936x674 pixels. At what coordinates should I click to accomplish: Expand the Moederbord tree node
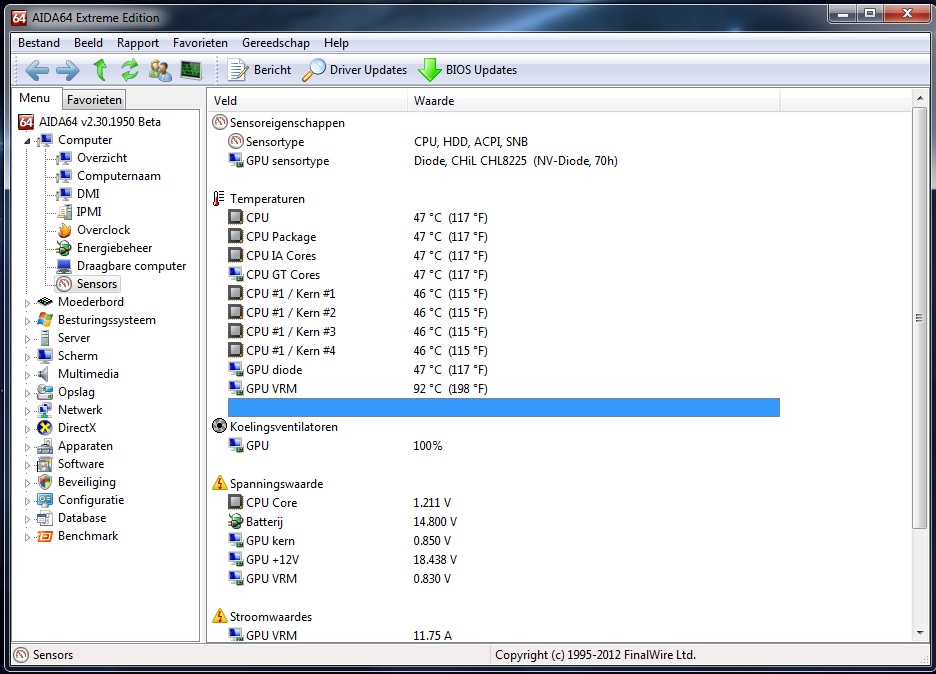point(27,303)
